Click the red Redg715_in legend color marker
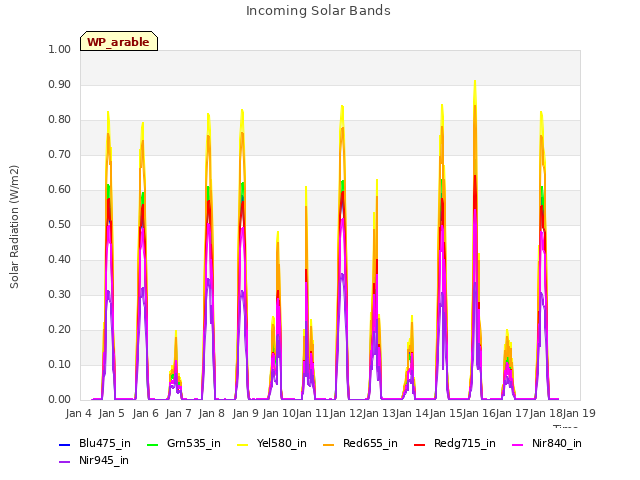Image resolution: width=640 pixels, height=480 pixels. point(419,444)
